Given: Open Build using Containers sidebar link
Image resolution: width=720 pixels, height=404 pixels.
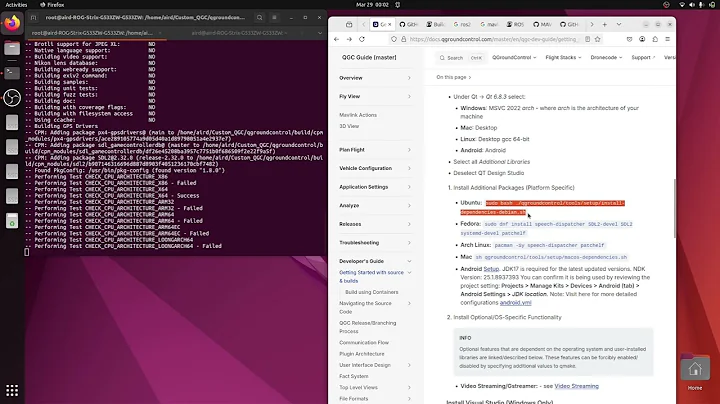Looking at the screenshot, I should 371,292.
